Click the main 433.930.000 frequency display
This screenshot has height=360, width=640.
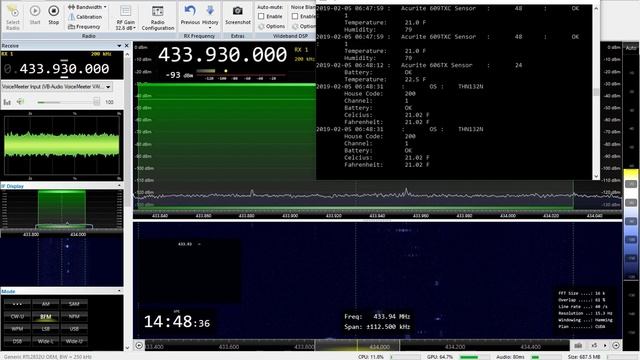(222, 55)
